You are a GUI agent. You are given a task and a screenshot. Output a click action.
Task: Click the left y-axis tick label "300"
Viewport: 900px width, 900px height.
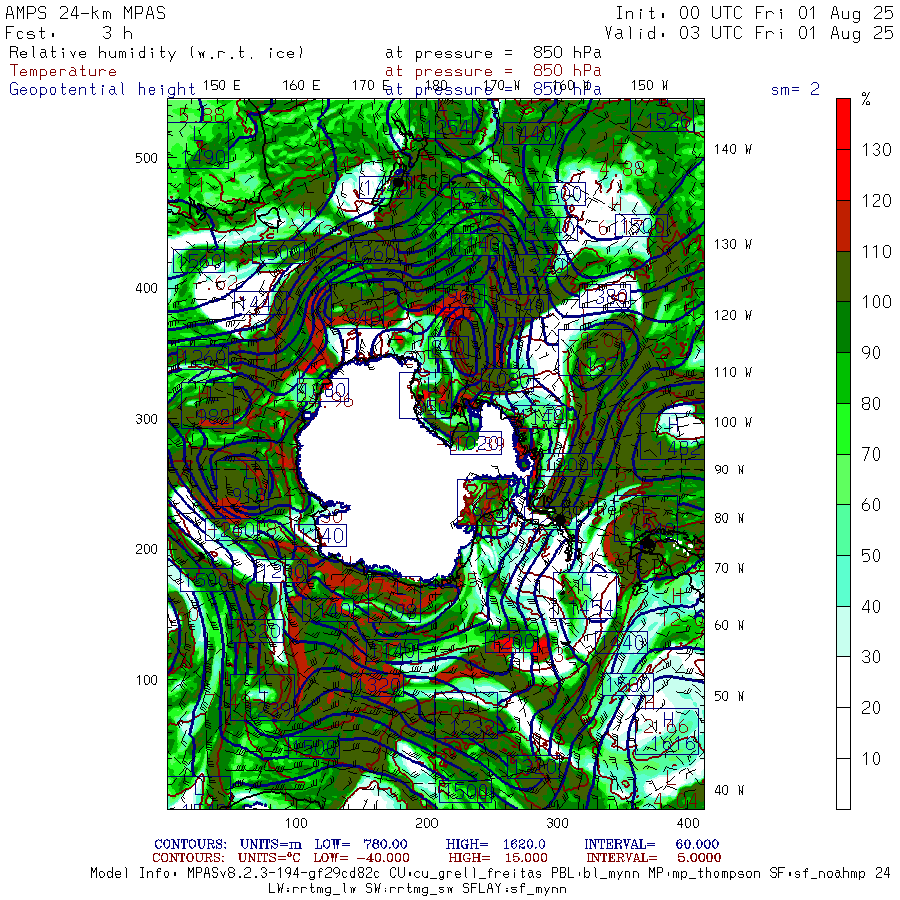(x=146, y=419)
